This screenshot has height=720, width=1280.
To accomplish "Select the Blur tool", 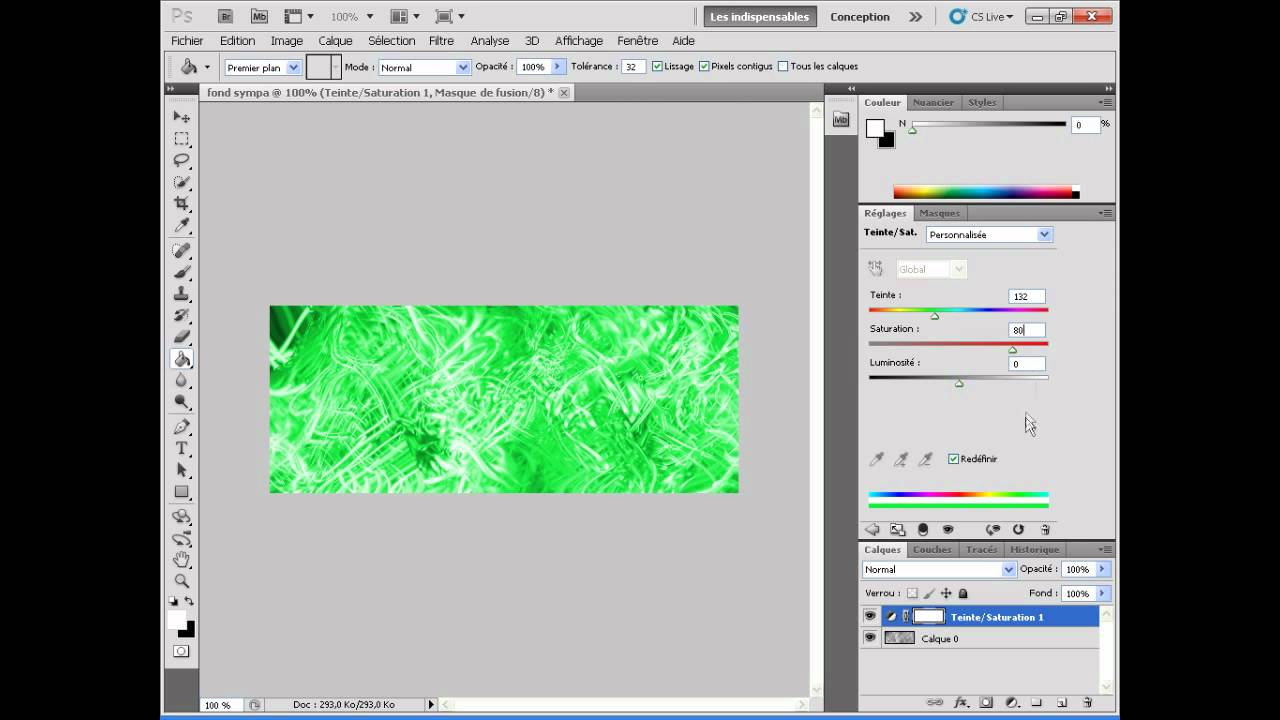I will (182, 380).
